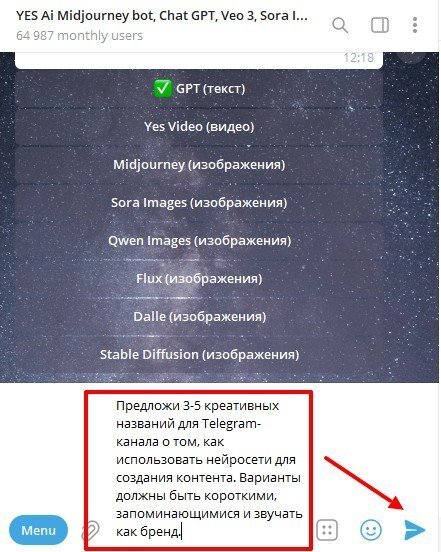Screen dimensions: 441x552
Task: Show bot keyboard commands grid icon
Action: (327, 529)
